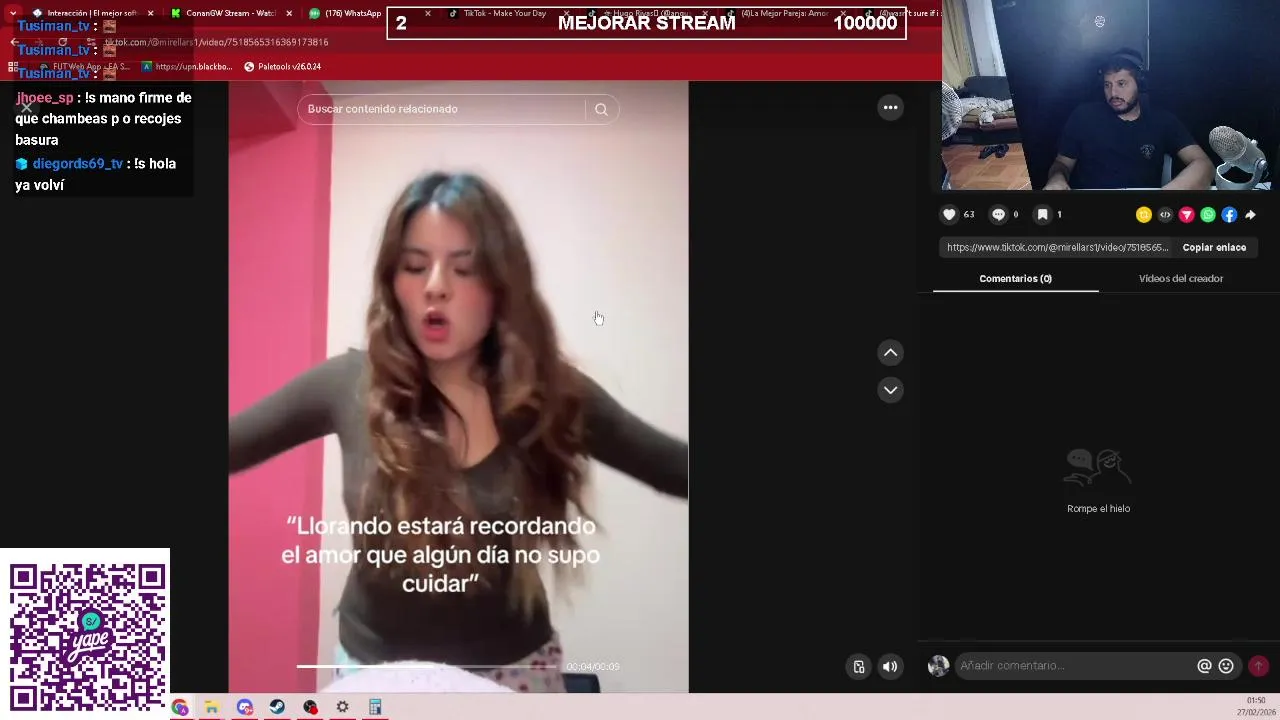Open more share options arrow icon

pyautogui.click(x=1250, y=214)
